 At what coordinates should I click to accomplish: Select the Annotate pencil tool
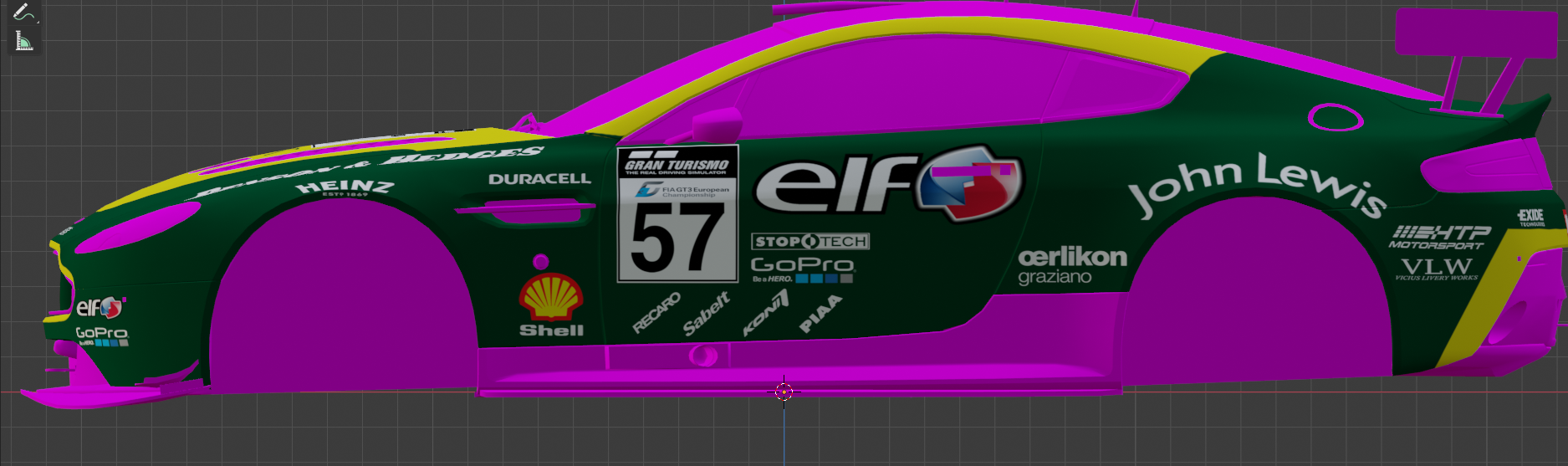24,12
